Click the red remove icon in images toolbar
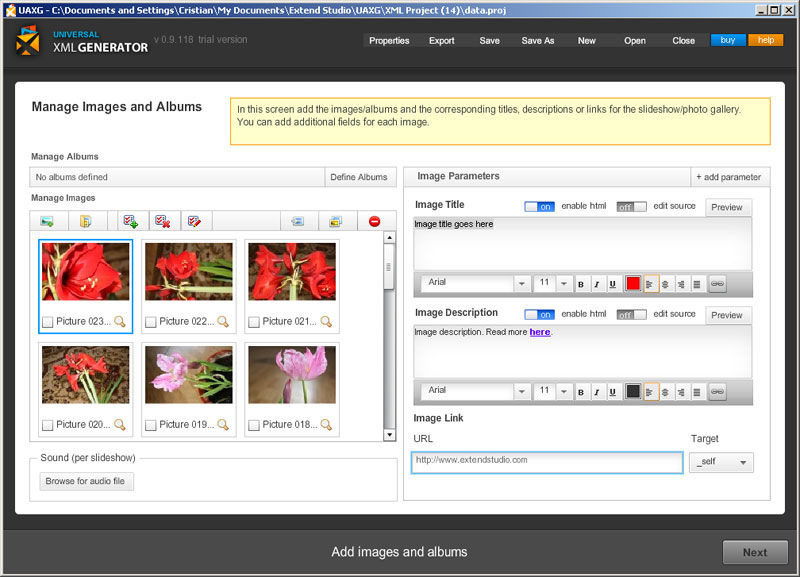 click(x=375, y=221)
